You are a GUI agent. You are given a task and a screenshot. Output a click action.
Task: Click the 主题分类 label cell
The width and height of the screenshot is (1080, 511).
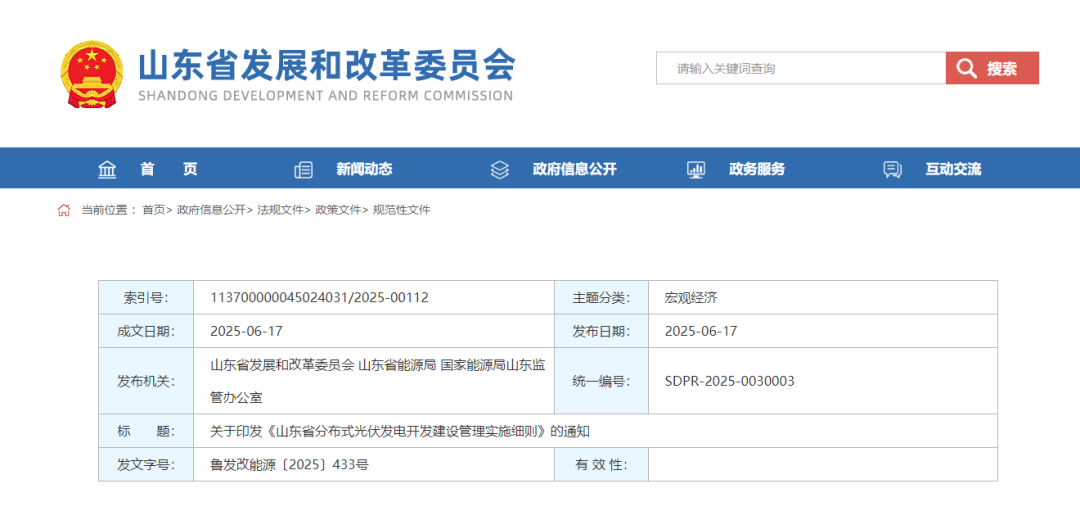coord(601,298)
